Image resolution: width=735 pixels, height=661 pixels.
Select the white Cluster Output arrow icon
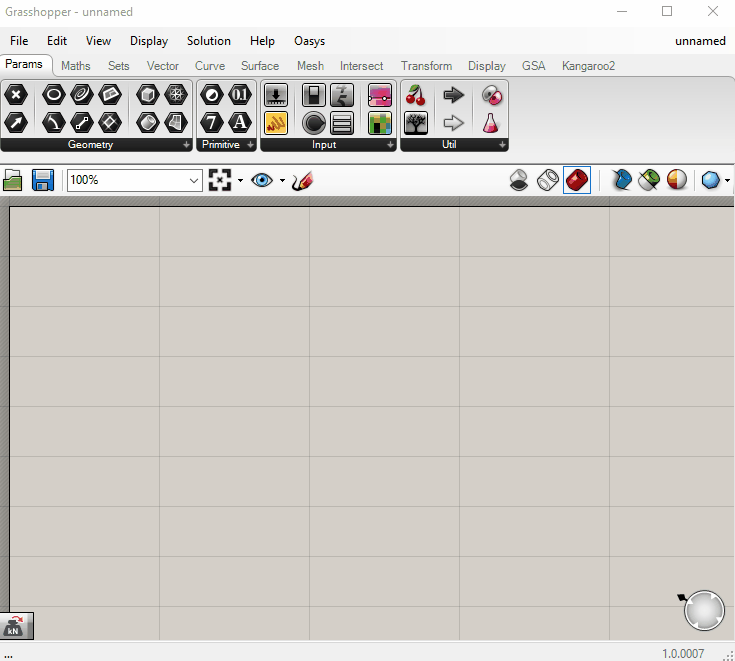point(453,123)
